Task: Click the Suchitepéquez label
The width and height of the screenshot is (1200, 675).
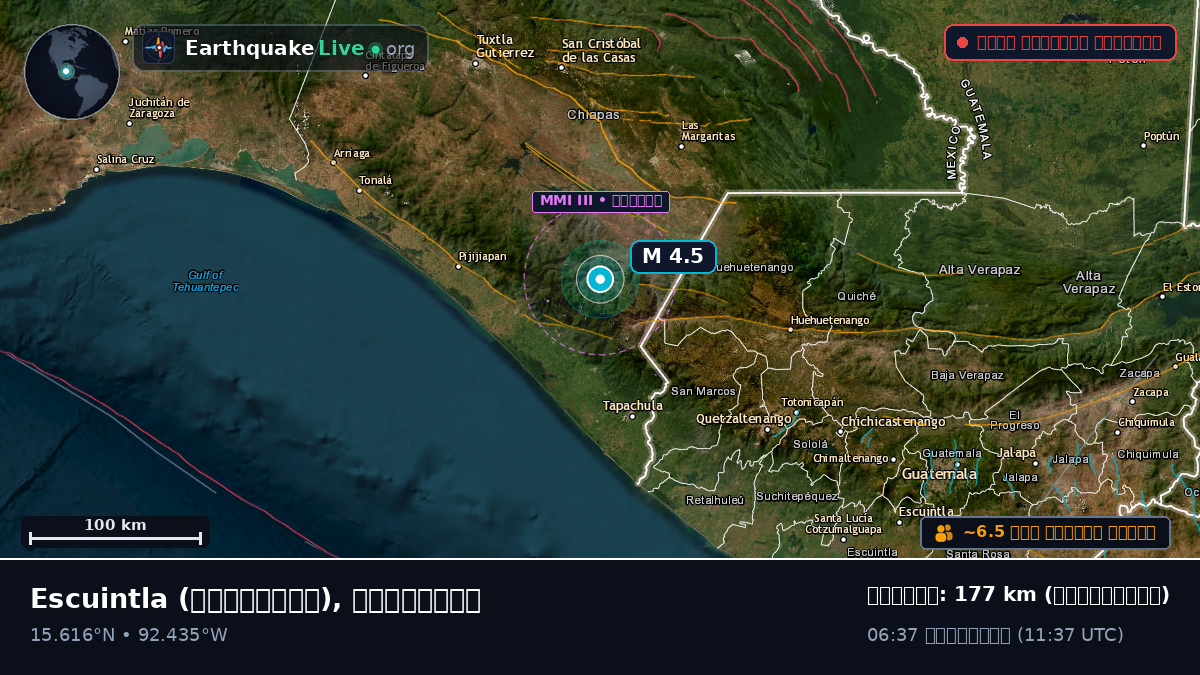Action: [797, 496]
